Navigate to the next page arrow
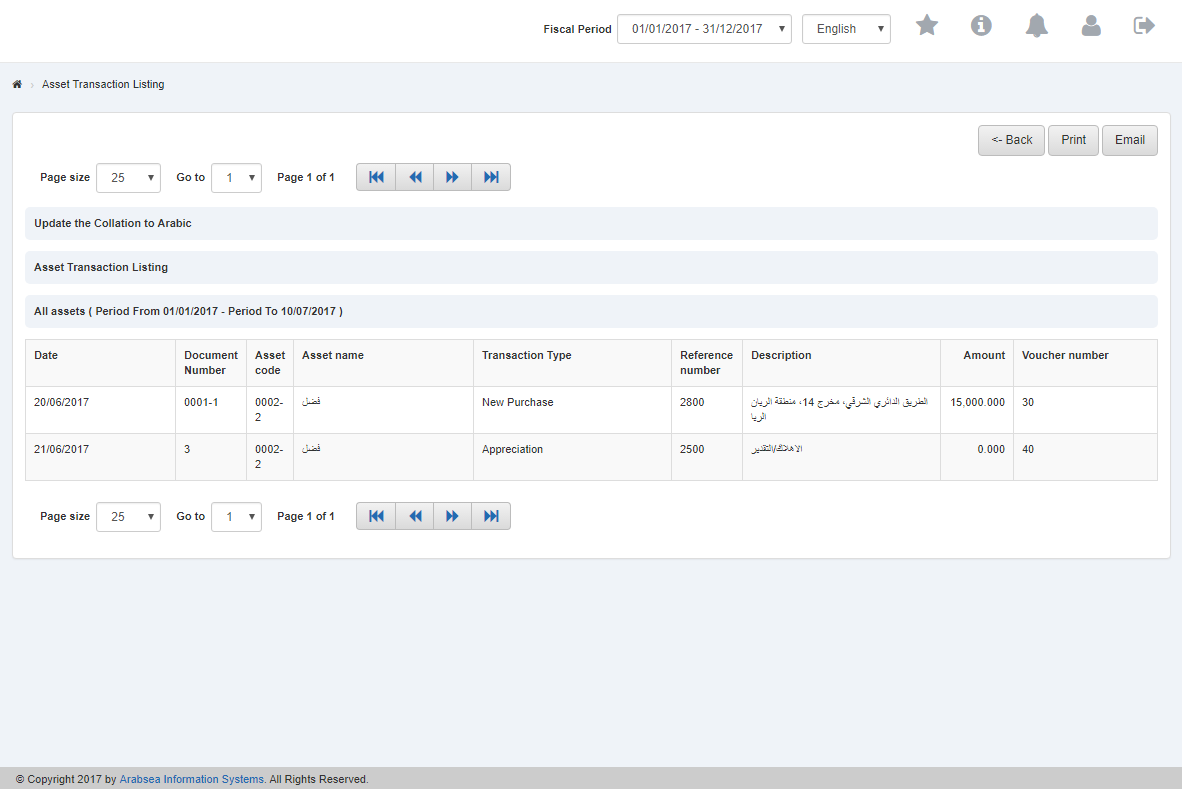The height and width of the screenshot is (789, 1182). point(452,176)
